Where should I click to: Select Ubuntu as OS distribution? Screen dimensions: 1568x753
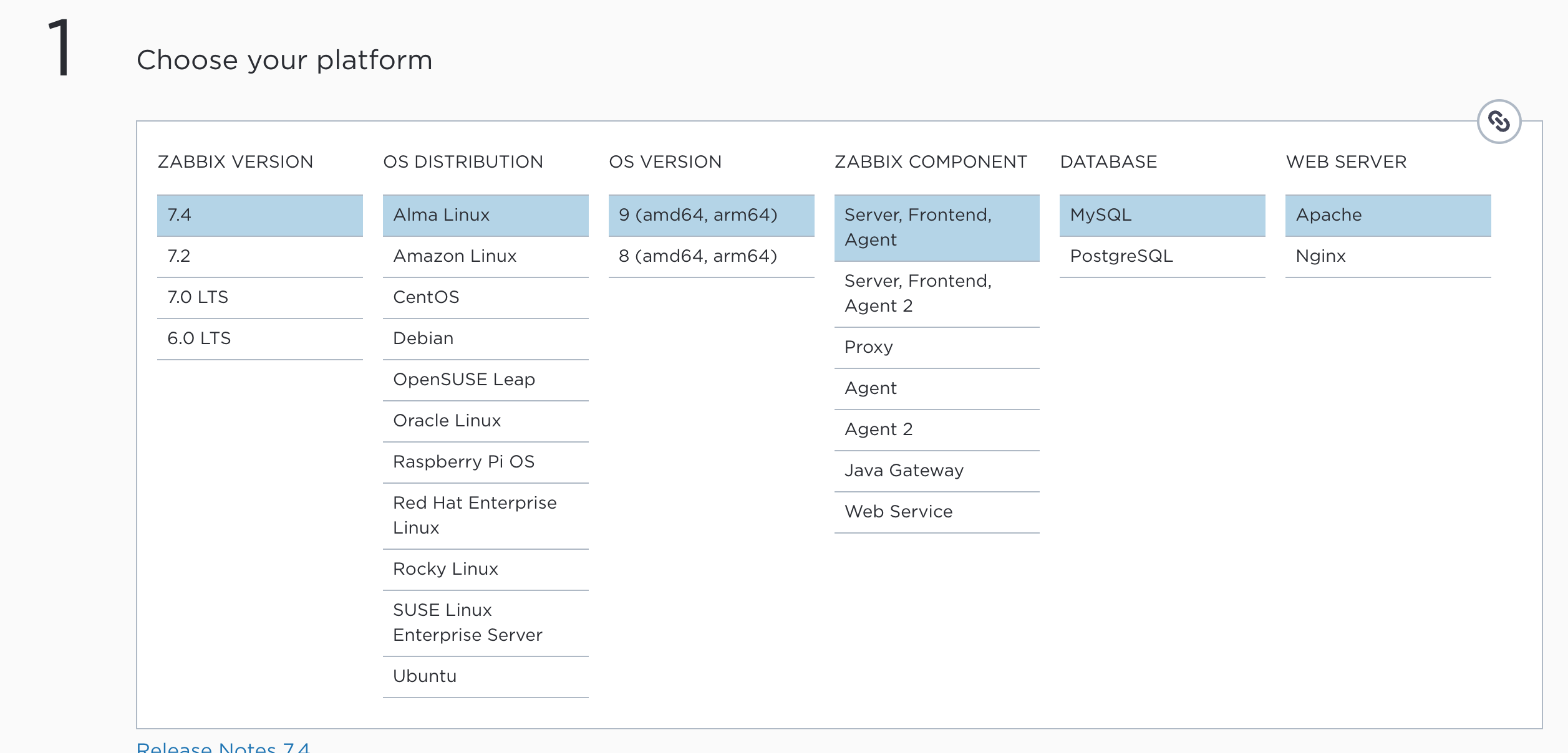point(486,676)
